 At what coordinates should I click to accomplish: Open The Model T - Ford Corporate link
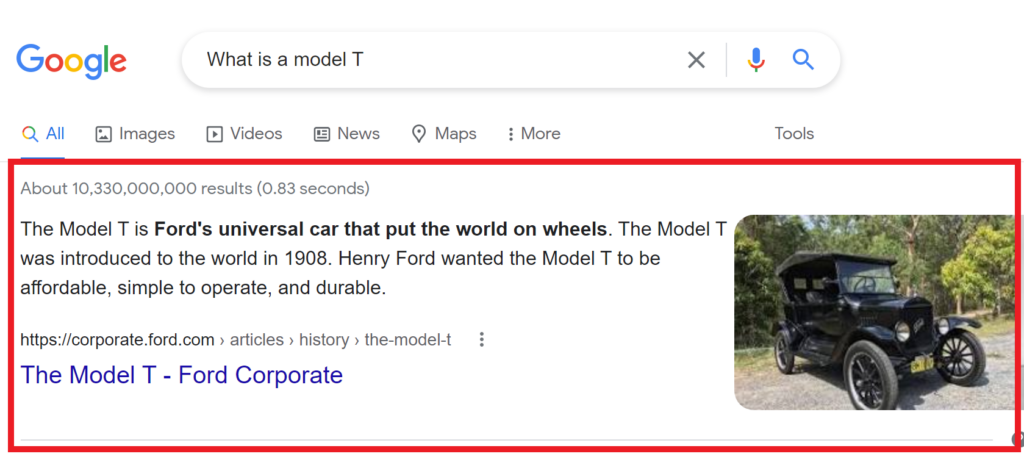[x=182, y=375]
